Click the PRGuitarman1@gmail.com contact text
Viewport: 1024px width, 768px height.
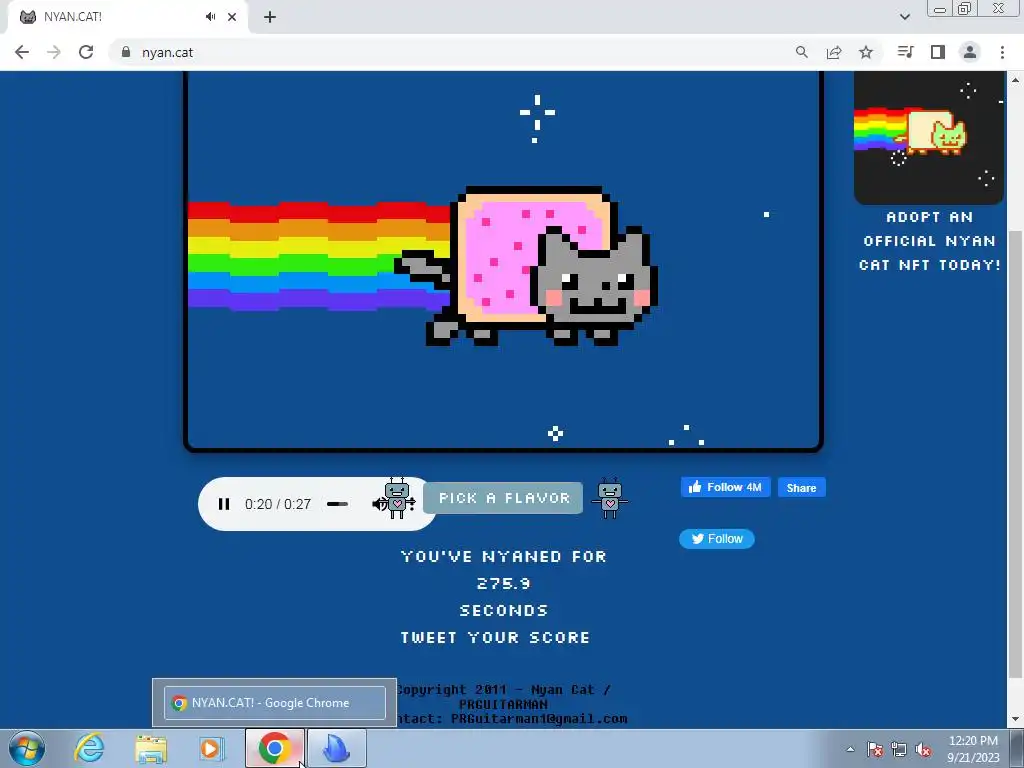tap(539, 719)
